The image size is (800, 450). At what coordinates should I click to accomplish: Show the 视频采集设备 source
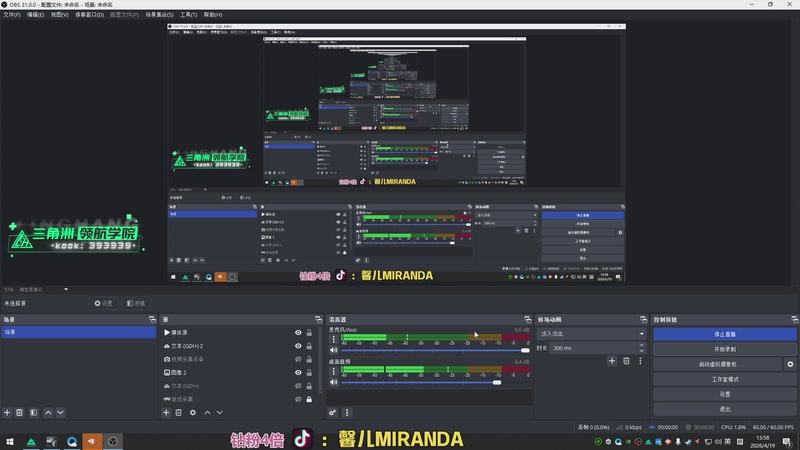click(298, 359)
